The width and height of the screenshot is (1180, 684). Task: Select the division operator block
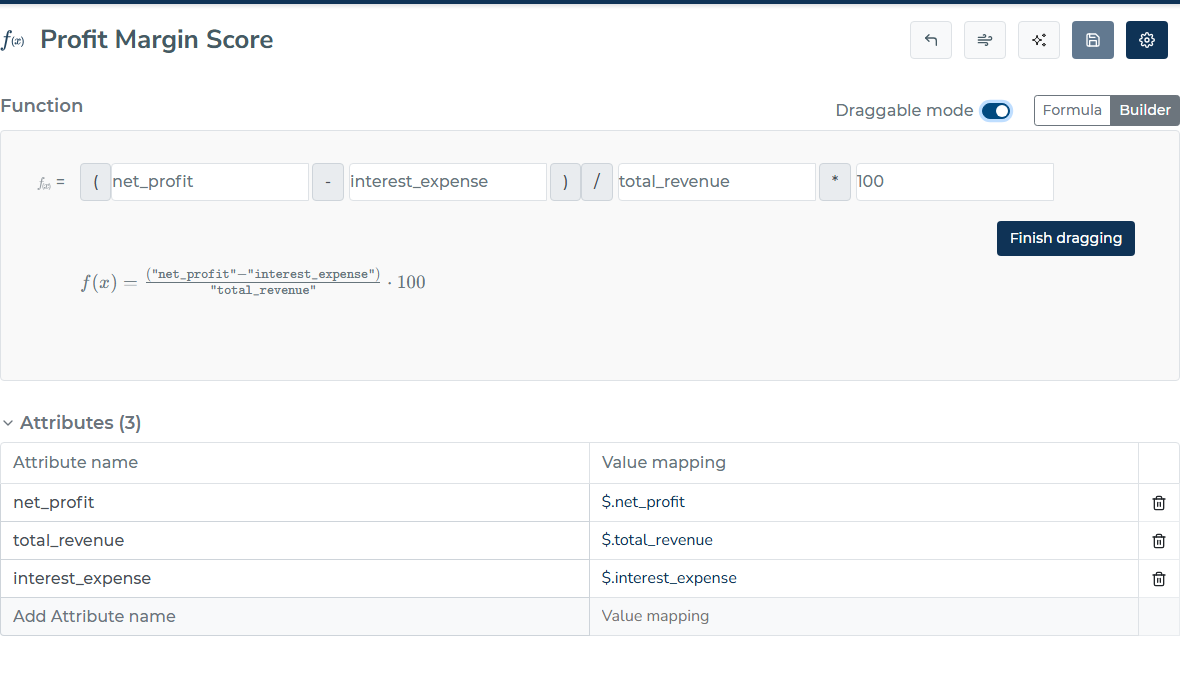[x=597, y=182]
